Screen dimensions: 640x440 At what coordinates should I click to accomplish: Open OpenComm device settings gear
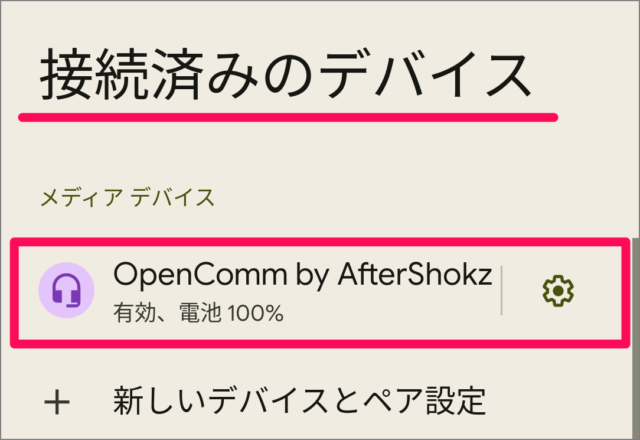(x=558, y=291)
